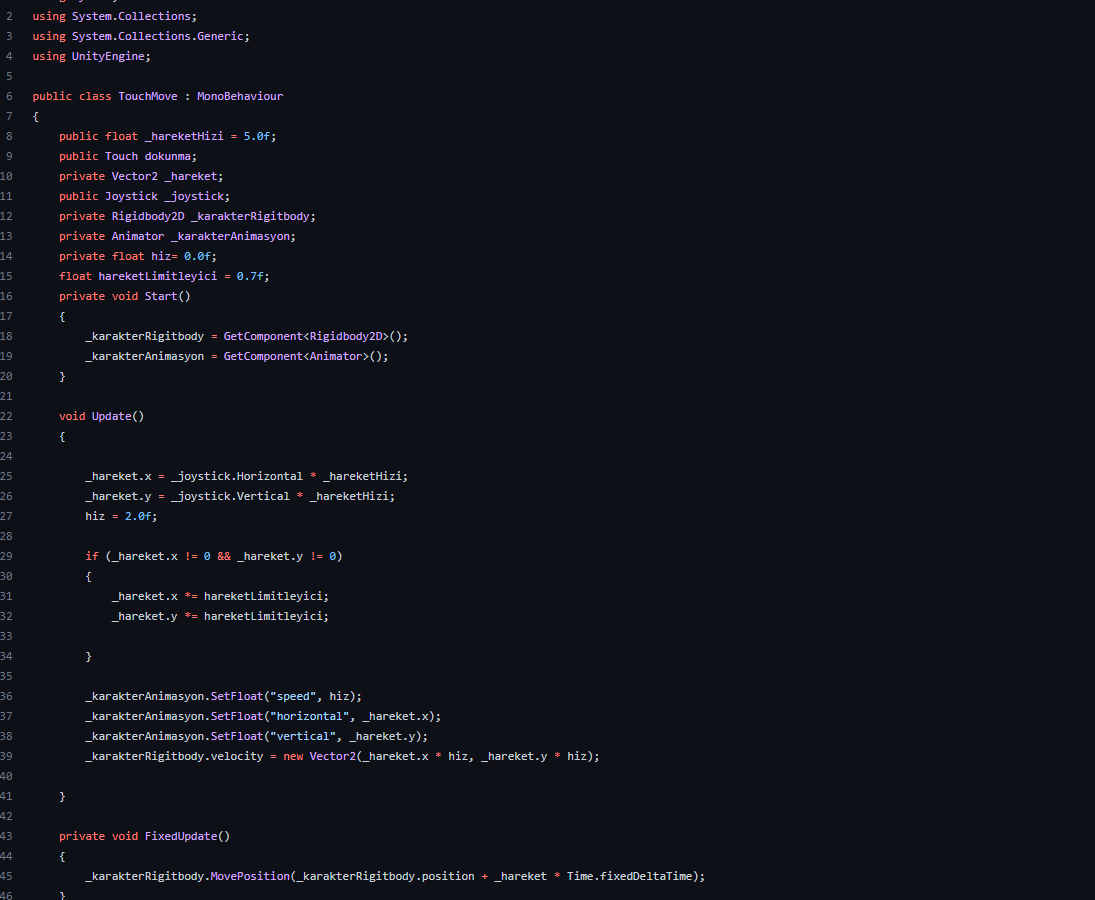The height and width of the screenshot is (900, 1095).
Task: Click 'private void FixedUpdate()' header
Action: (145, 836)
